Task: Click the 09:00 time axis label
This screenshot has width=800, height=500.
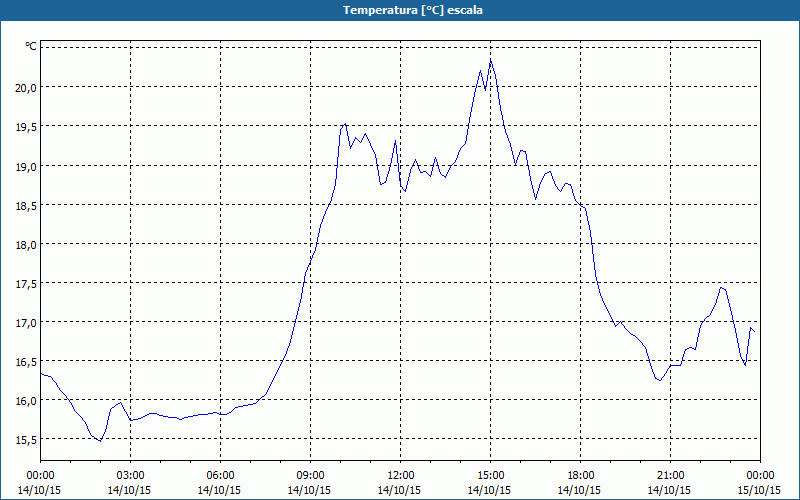Action: pos(310,476)
